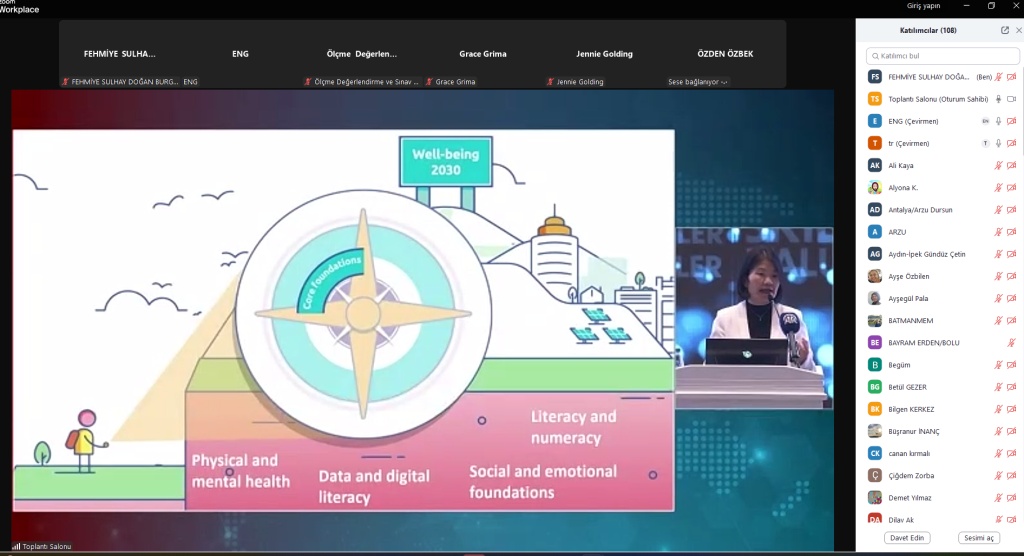This screenshot has height=556, width=1024.
Task: Click muted microphone icon for FEHMİYE SULHAY DOĞAN
Action: 998,77
